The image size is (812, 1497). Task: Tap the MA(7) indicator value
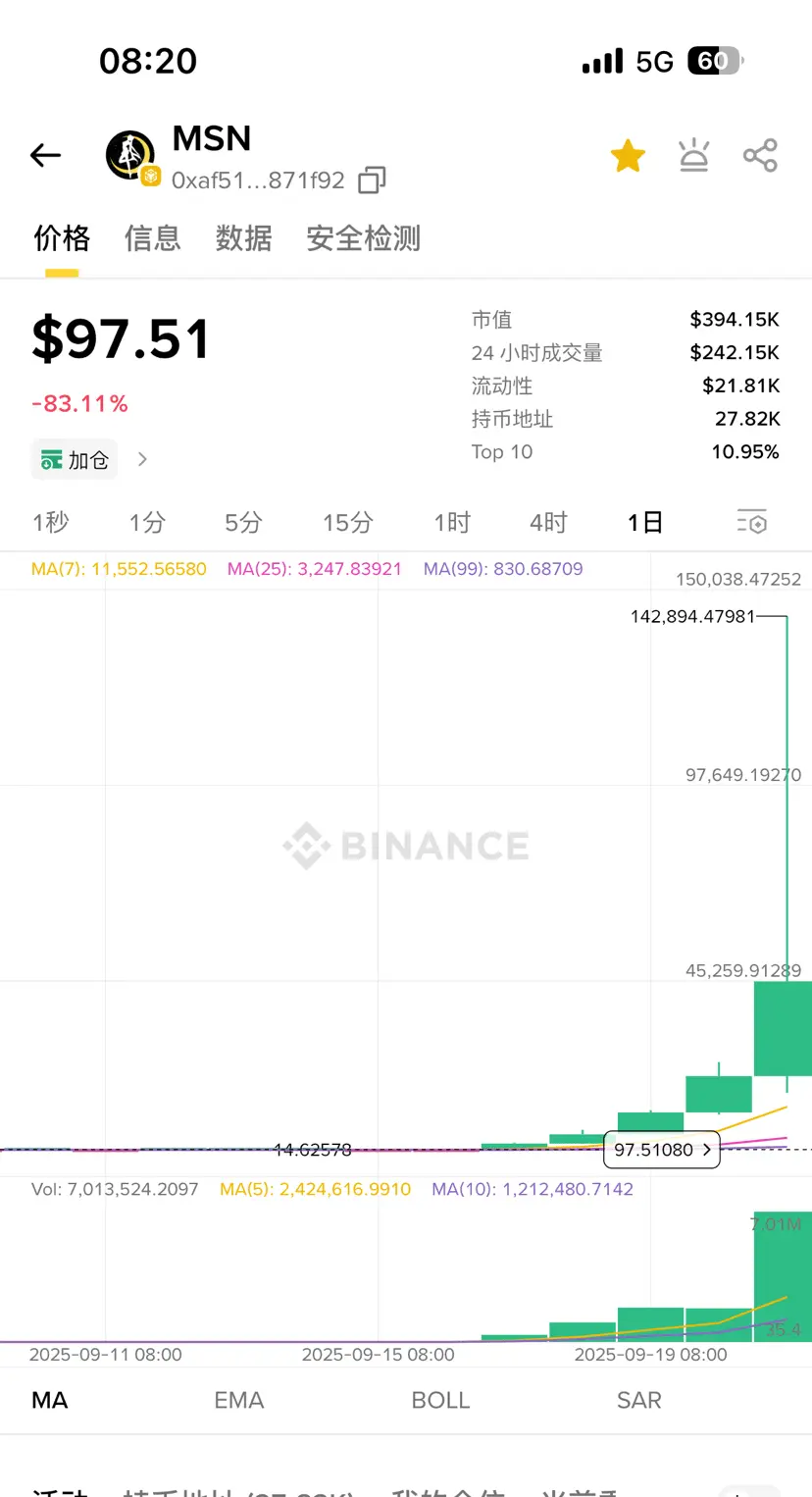click(120, 569)
